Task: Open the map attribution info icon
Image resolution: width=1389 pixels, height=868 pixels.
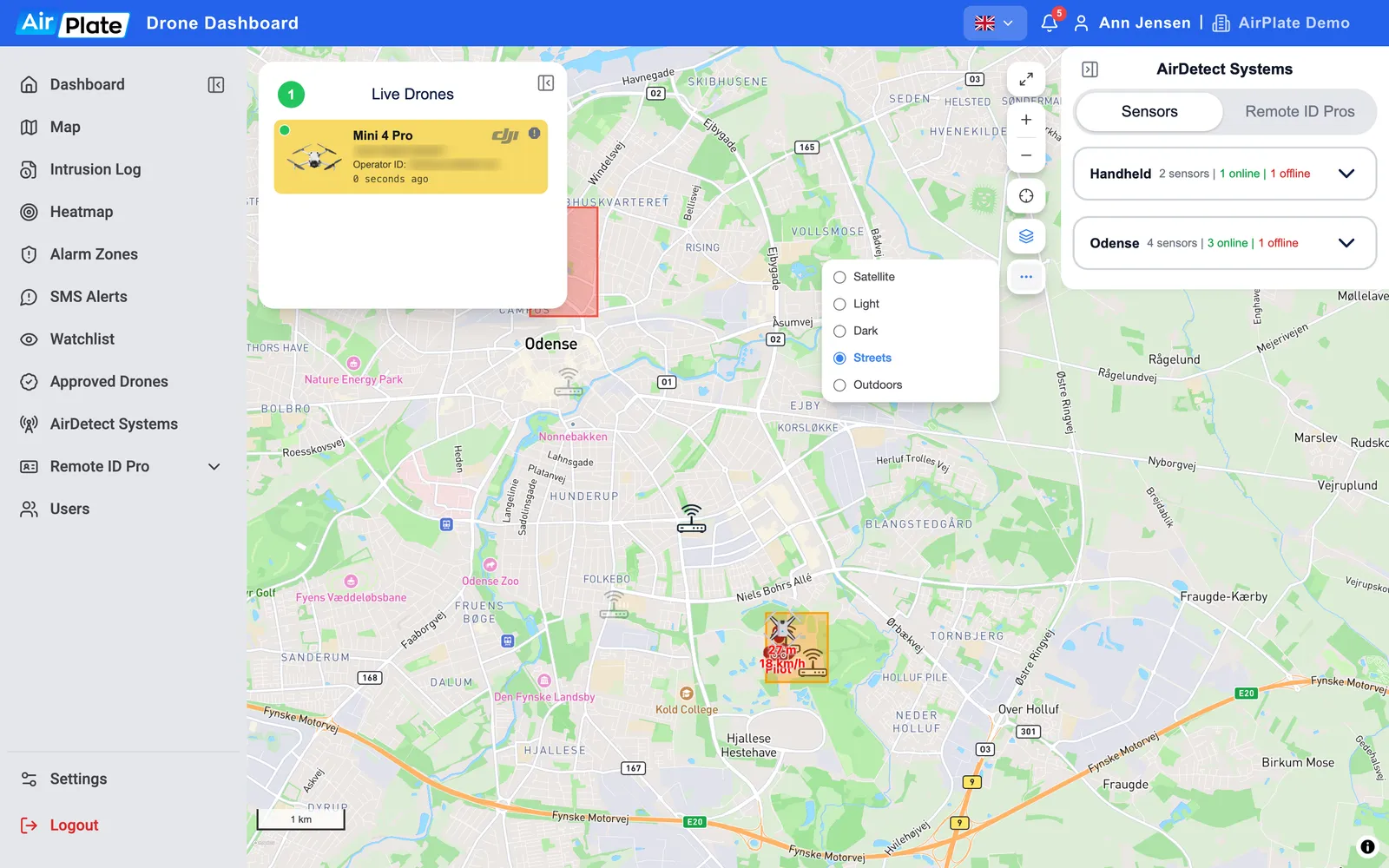Action: click(x=1367, y=846)
